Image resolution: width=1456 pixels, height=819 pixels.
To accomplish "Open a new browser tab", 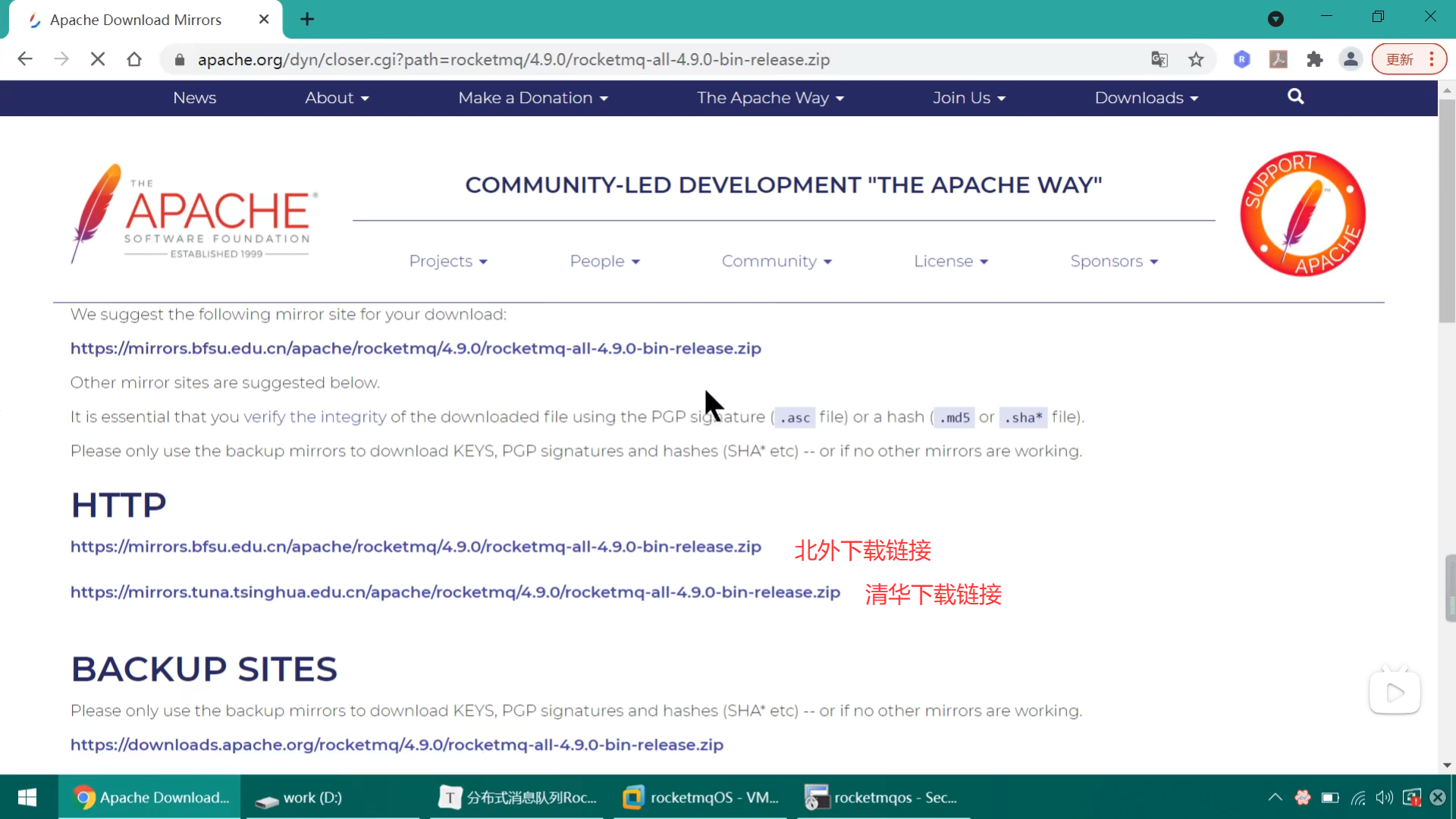I will [x=307, y=19].
